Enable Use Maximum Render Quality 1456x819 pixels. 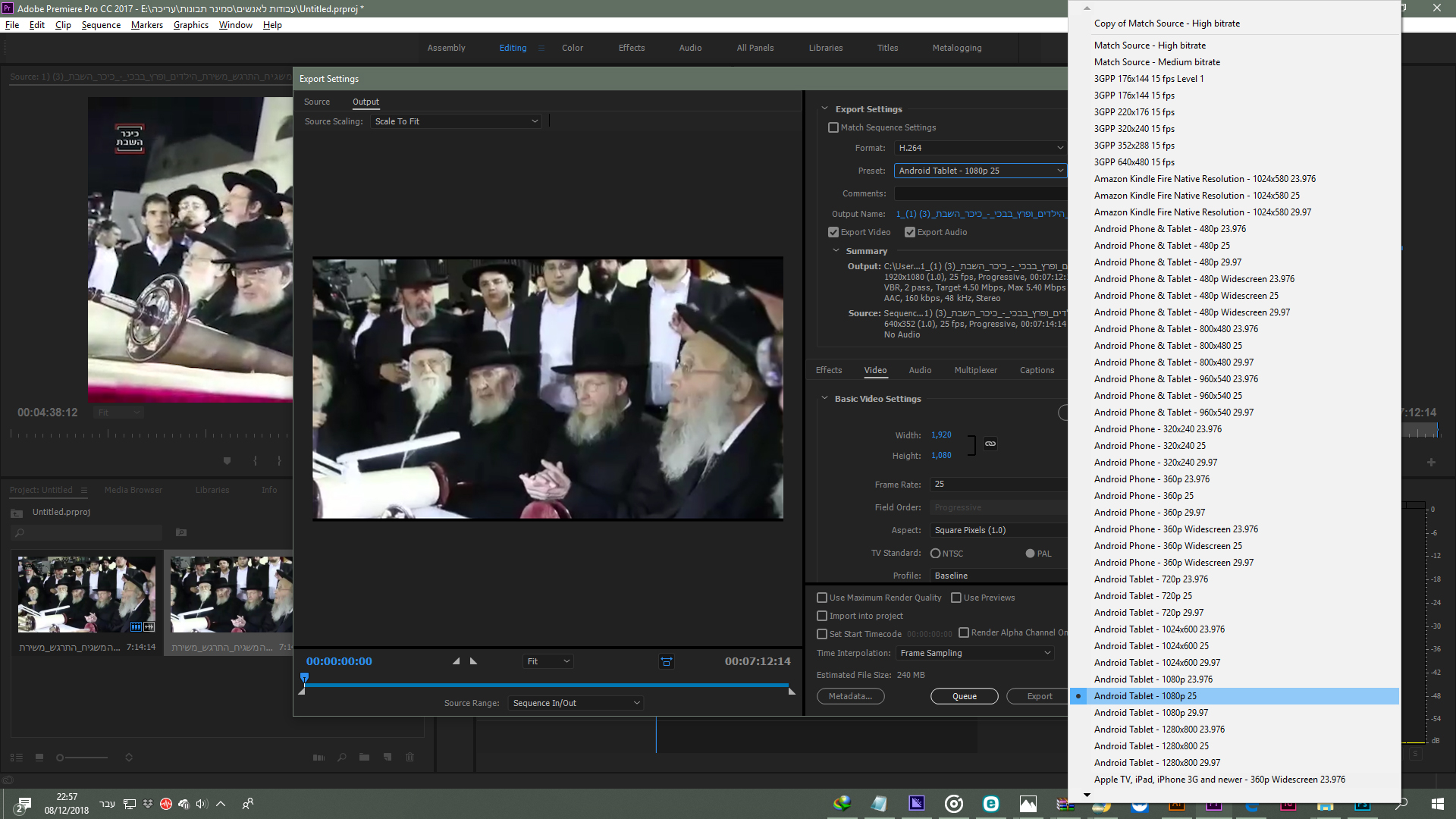(822, 598)
